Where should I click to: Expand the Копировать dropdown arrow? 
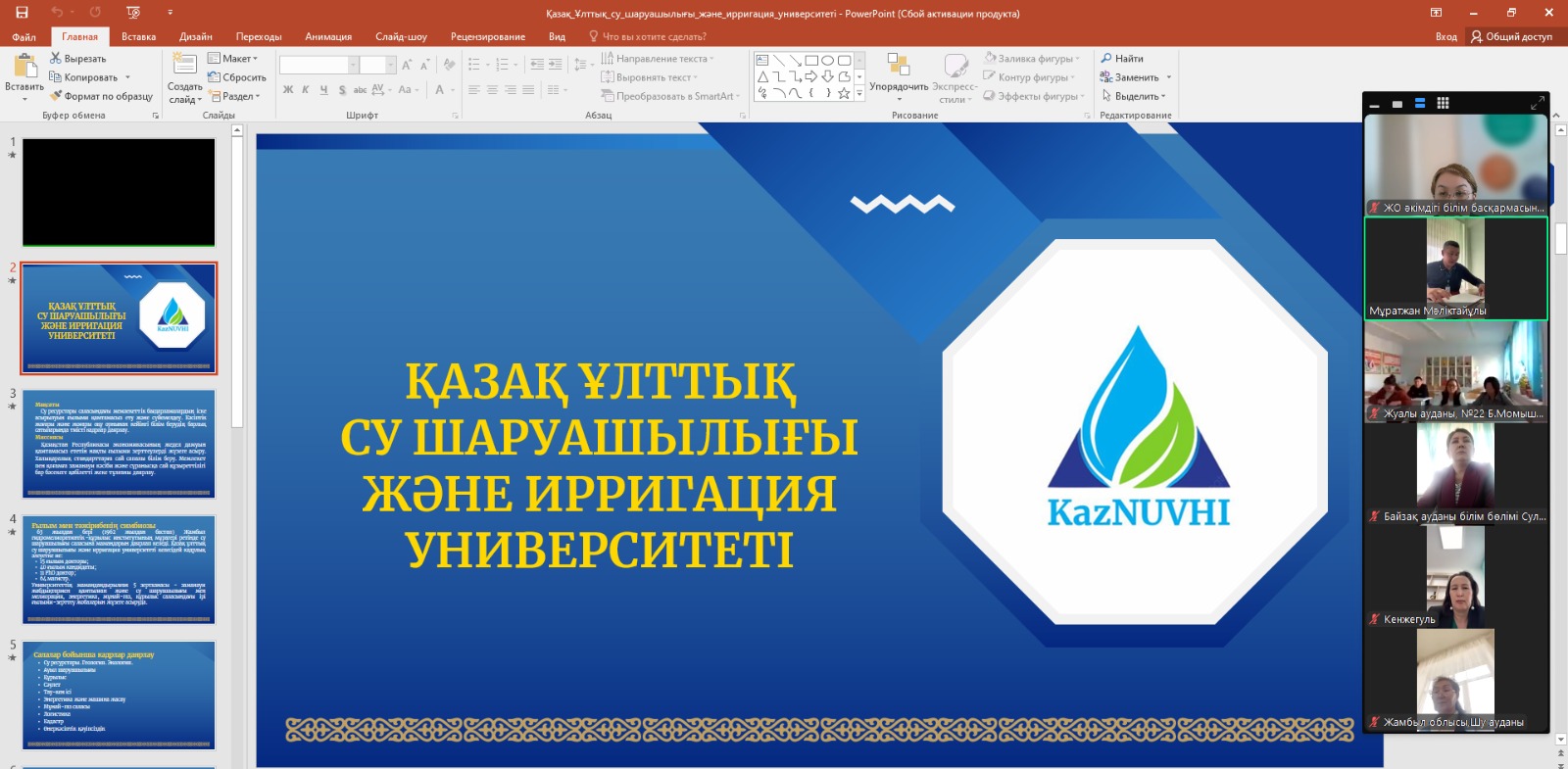click(x=127, y=77)
